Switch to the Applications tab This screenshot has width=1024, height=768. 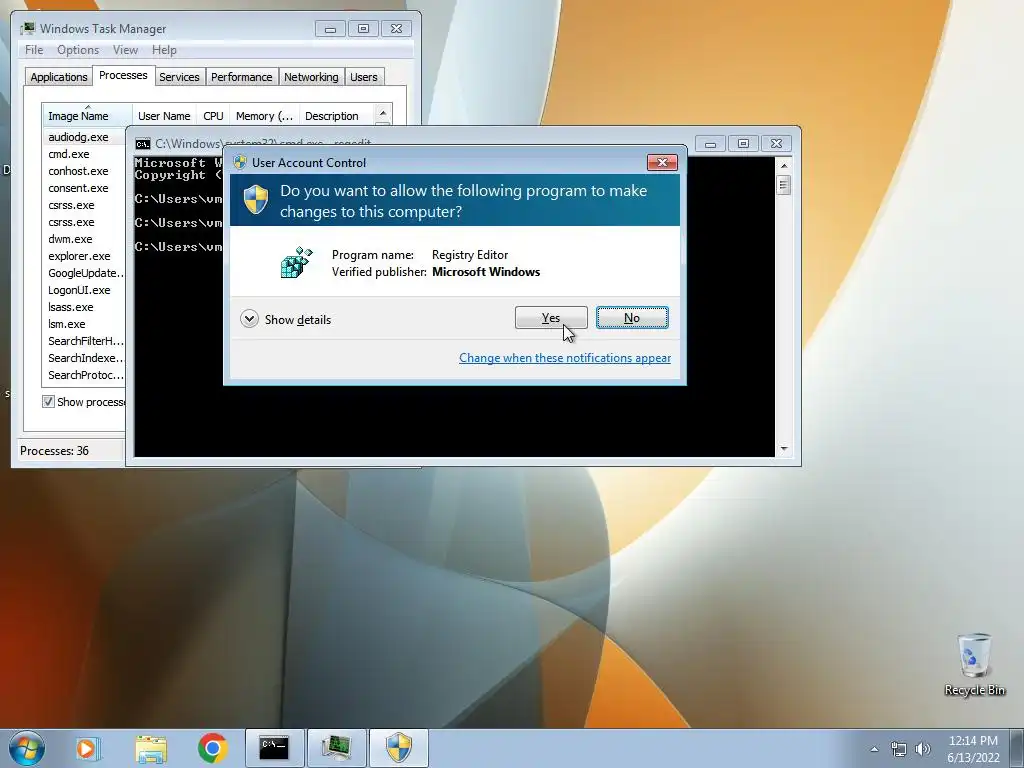(x=59, y=77)
